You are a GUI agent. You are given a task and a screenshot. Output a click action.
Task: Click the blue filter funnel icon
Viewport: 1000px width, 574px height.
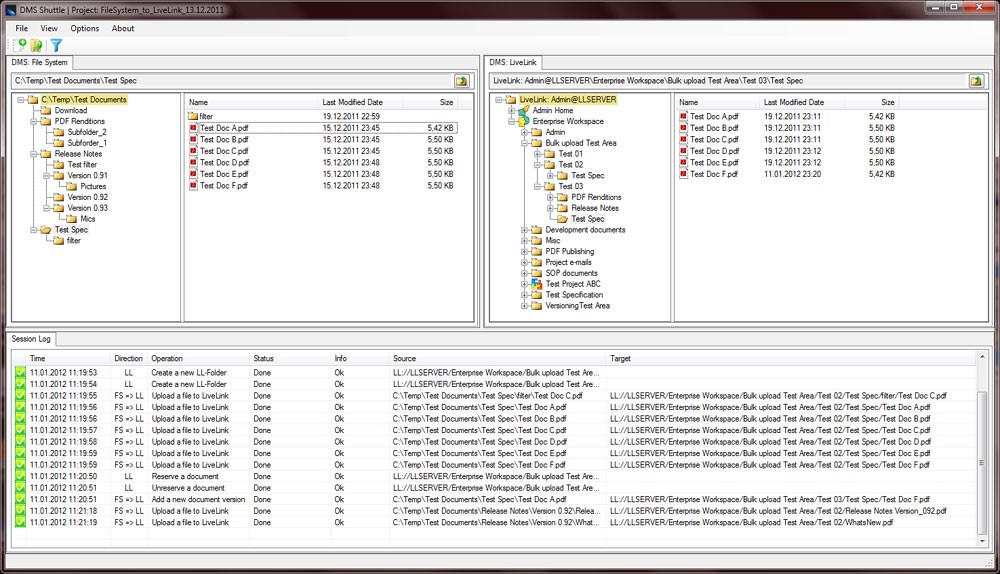pos(56,45)
